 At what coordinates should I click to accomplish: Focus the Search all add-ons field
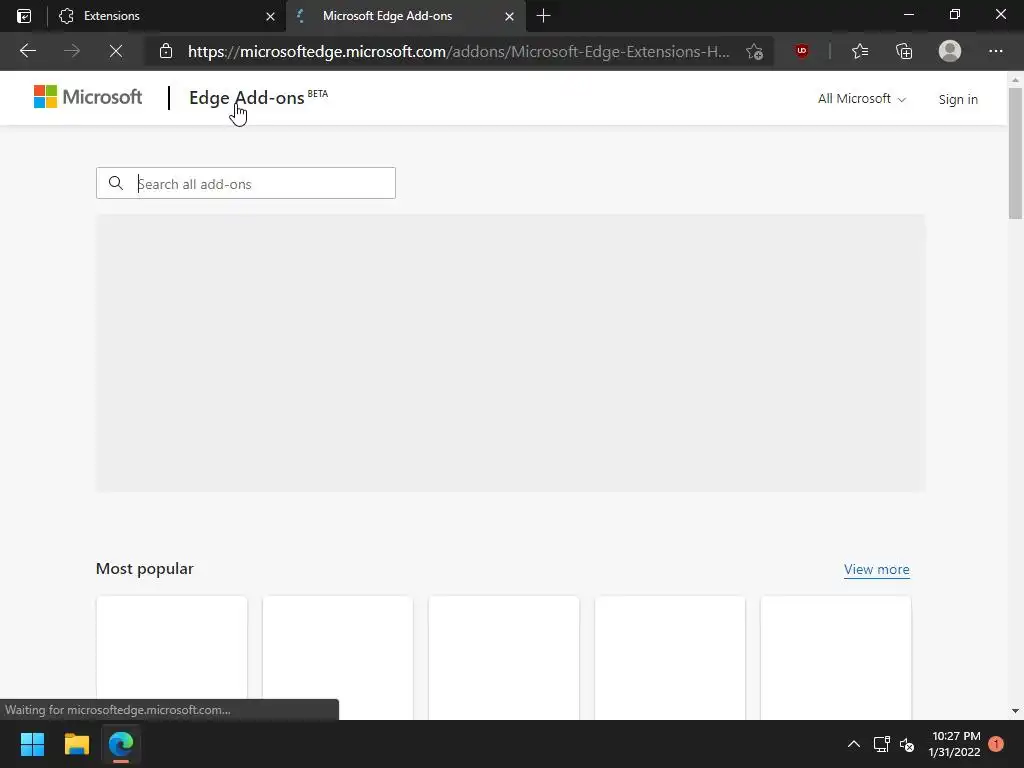(246, 184)
